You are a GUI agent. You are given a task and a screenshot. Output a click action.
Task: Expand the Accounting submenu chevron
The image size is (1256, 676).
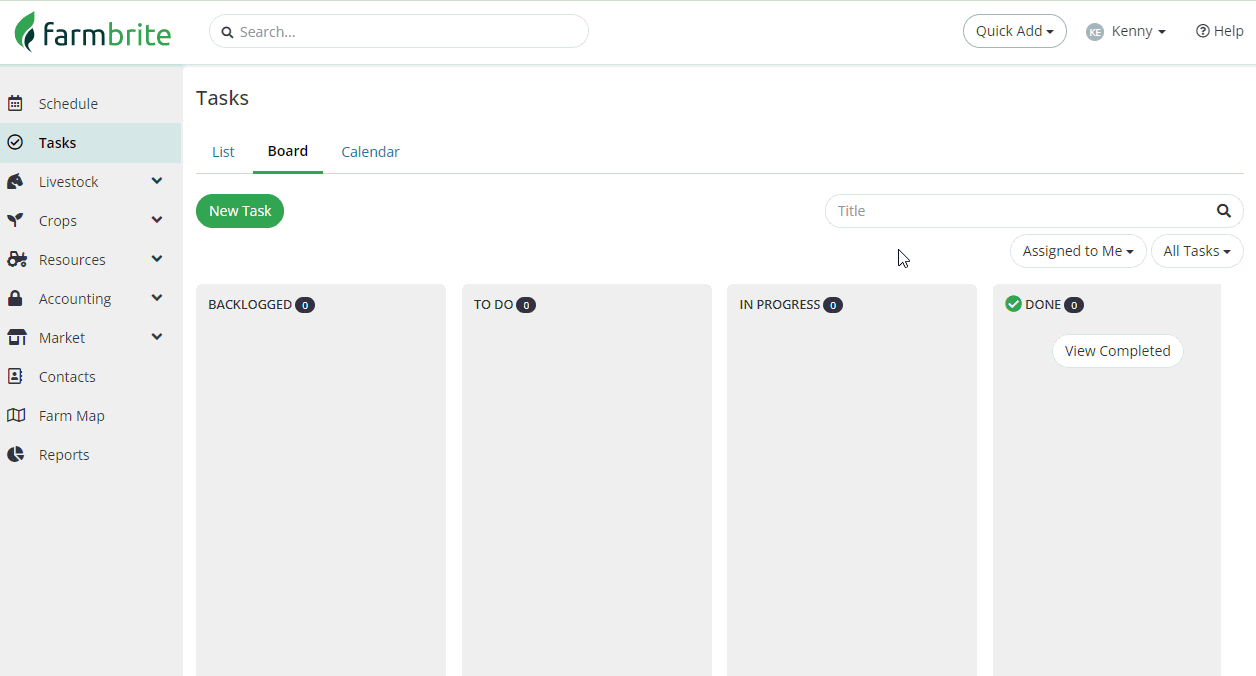[x=156, y=298]
